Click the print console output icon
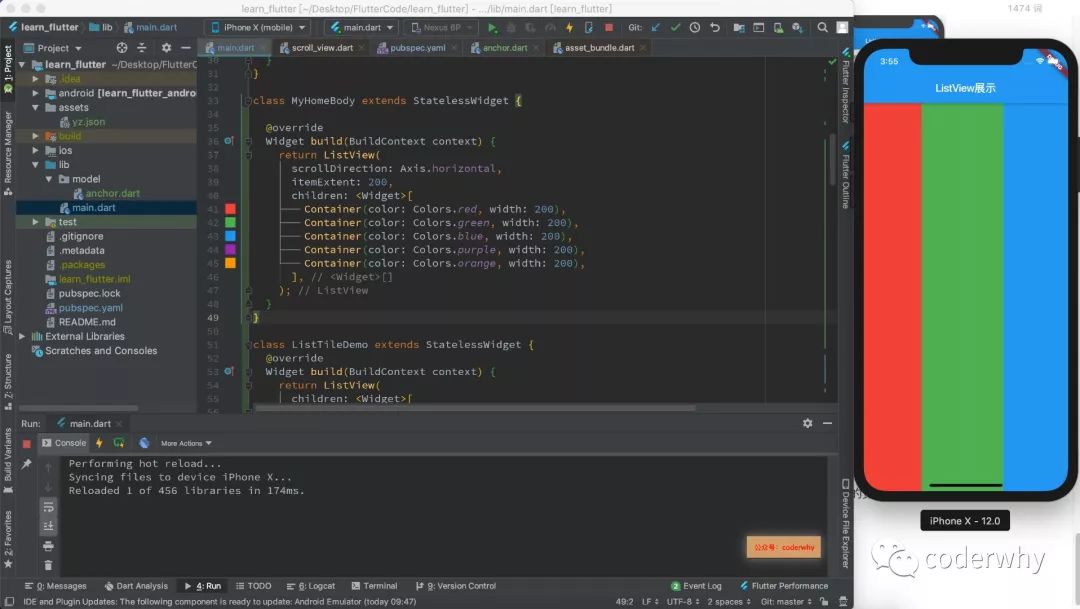The height and width of the screenshot is (609, 1080). click(48, 546)
